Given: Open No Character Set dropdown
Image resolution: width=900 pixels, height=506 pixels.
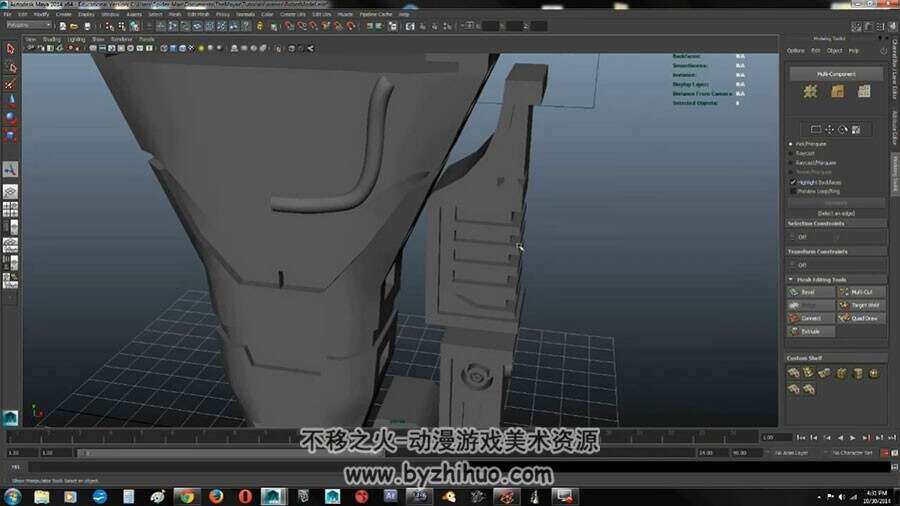Looking at the screenshot, I should coord(852,453).
